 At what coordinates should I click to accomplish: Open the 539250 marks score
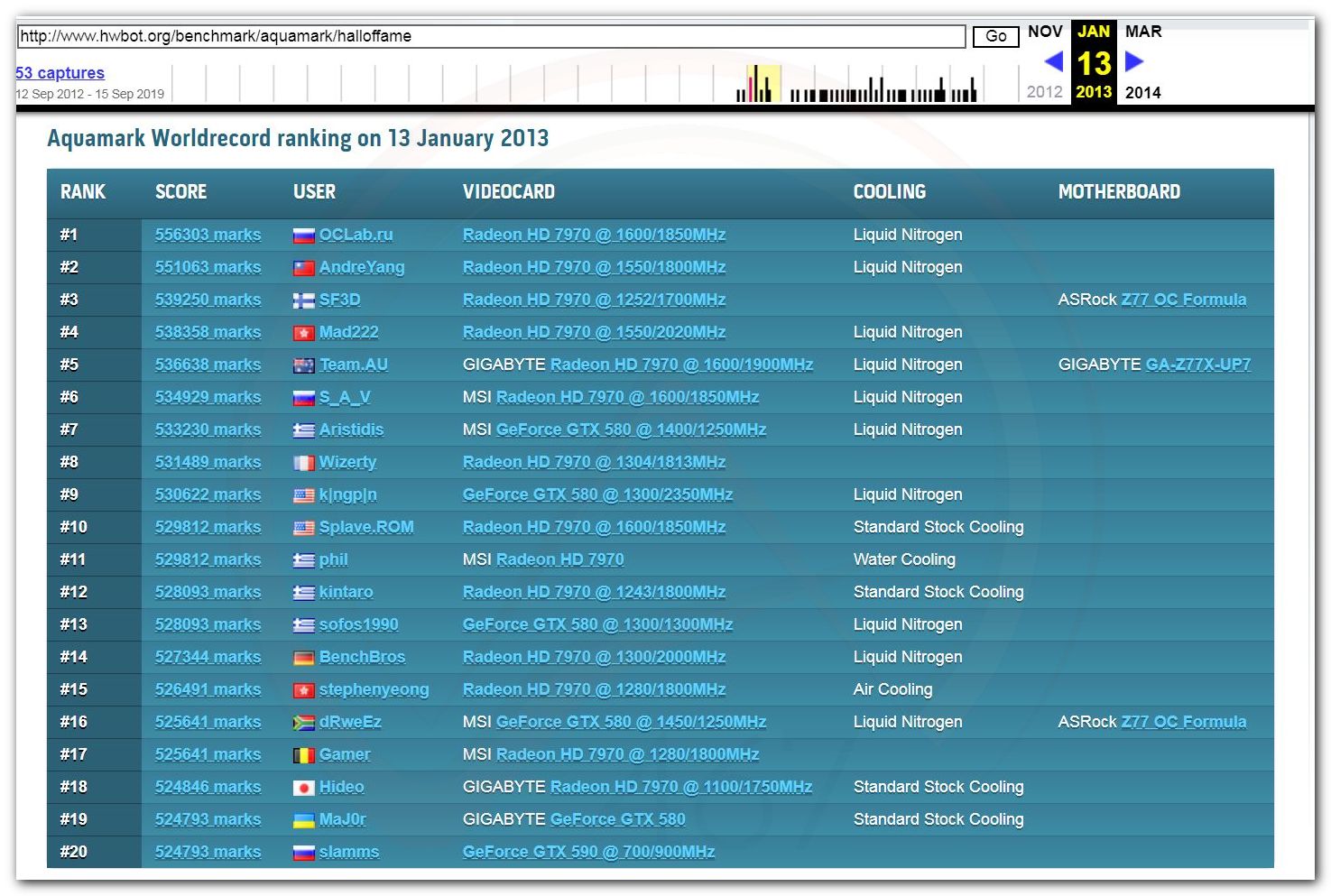(208, 300)
